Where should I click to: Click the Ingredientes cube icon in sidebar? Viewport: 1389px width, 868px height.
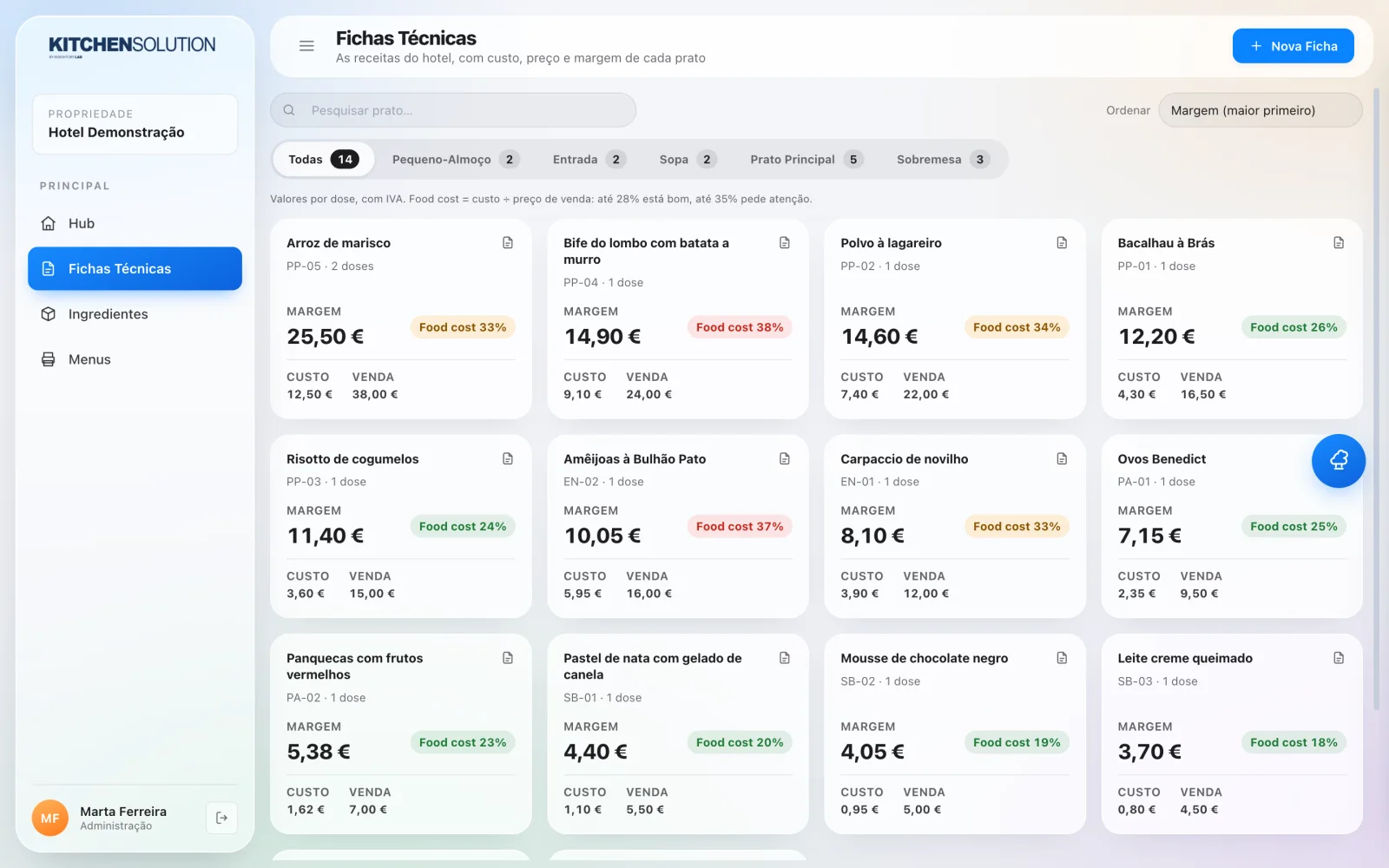[x=49, y=314]
